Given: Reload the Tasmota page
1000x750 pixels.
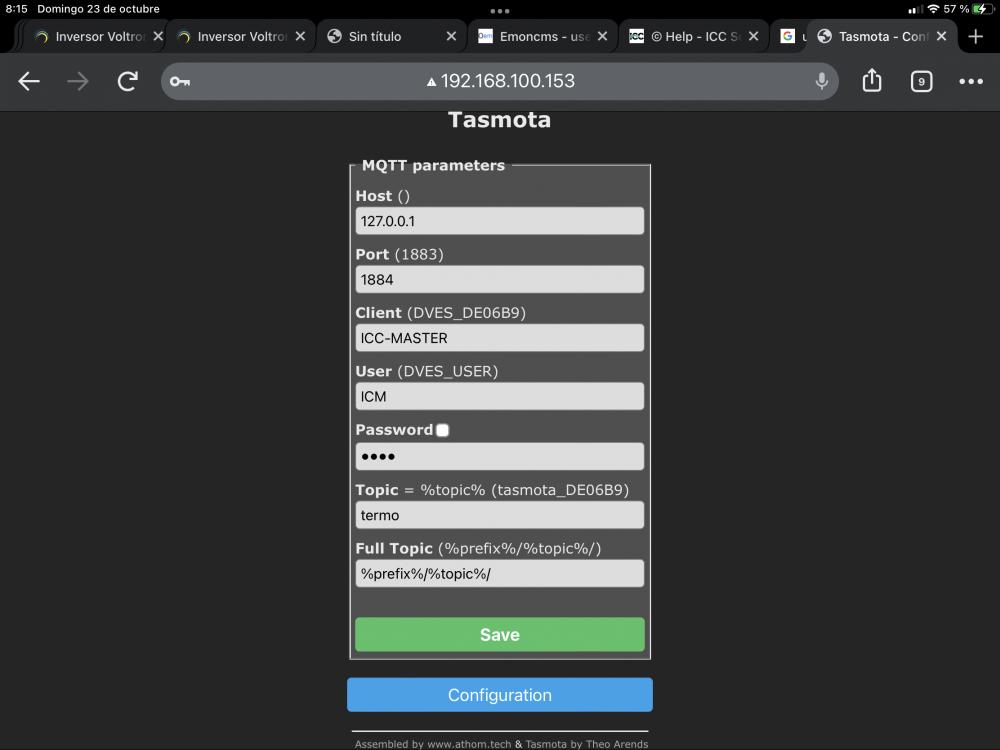Looking at the screenshot, I should (128, 81).
